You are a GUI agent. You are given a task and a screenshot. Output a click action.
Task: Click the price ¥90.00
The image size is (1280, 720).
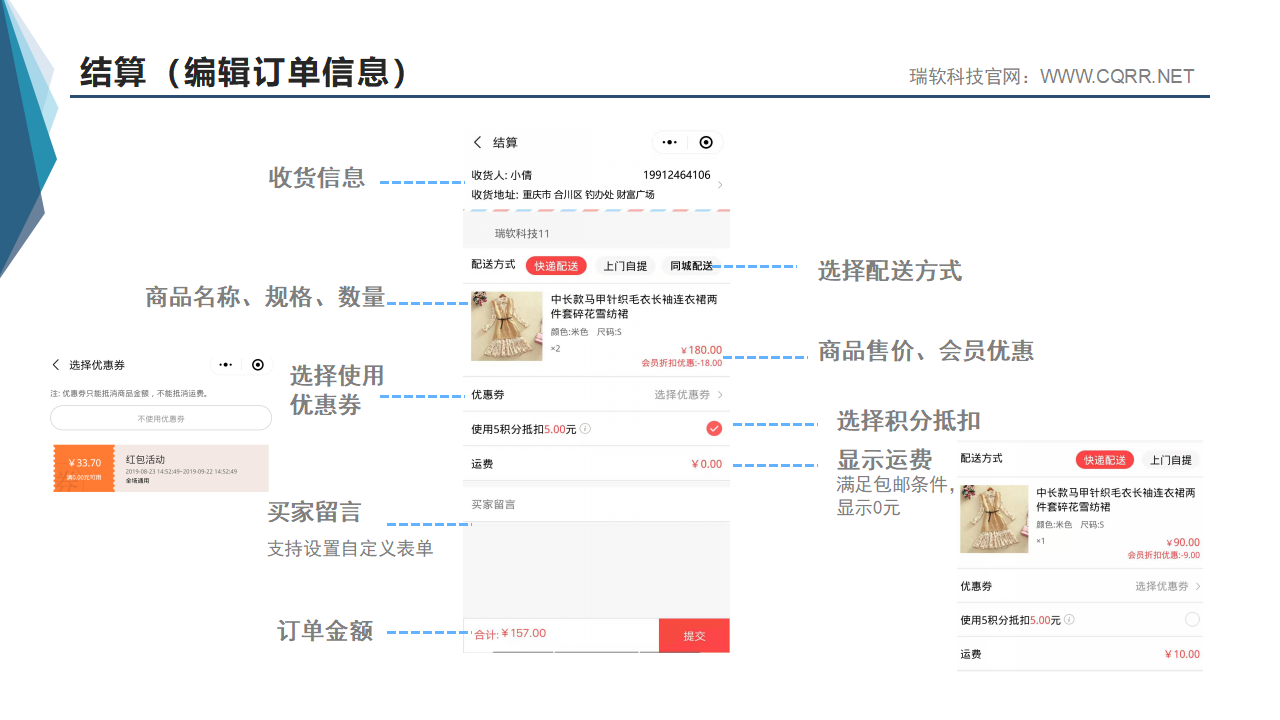coord(1183,543)
